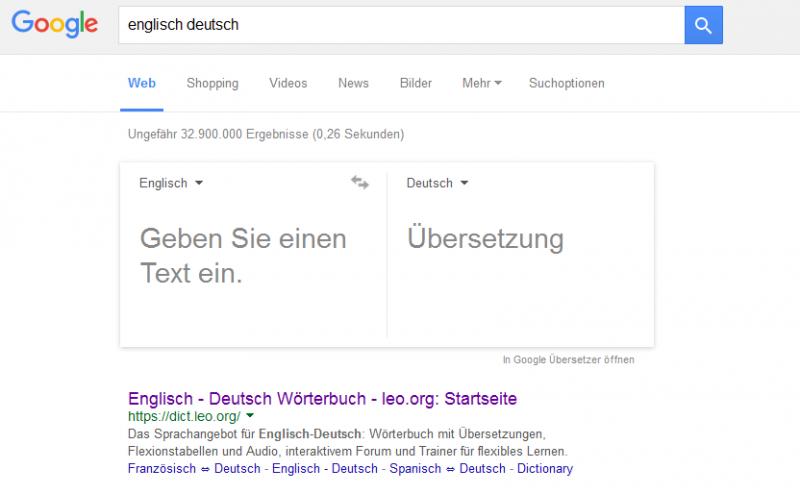The width and height of the screenshot is (800, 494).
Task: Open the 'Dictionary' sitelink
Action: pos(545,468)
